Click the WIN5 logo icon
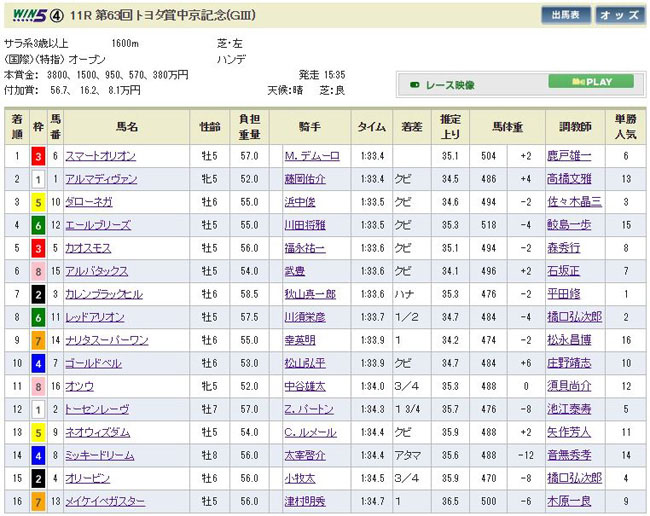Image resolution: width=650 pixels, height=516 pixels. [25, 15]
